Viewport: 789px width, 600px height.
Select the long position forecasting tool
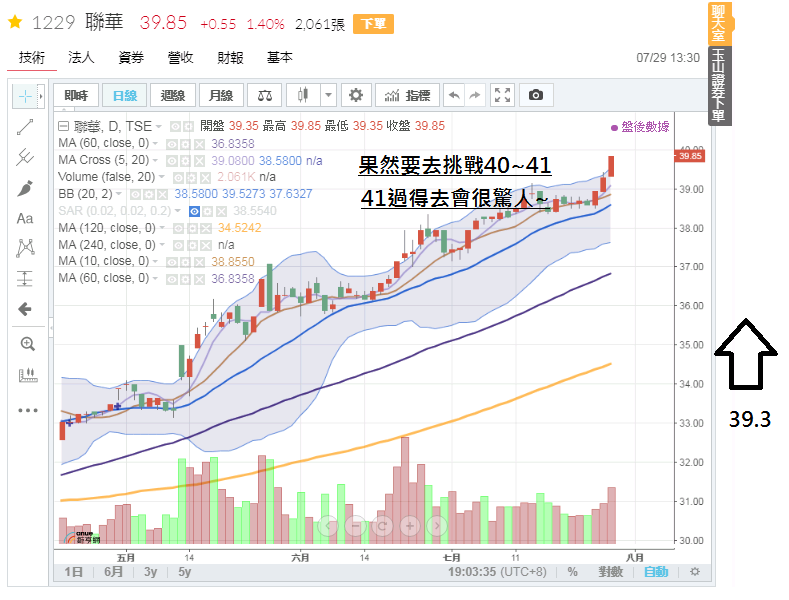[x=25, y=278]
